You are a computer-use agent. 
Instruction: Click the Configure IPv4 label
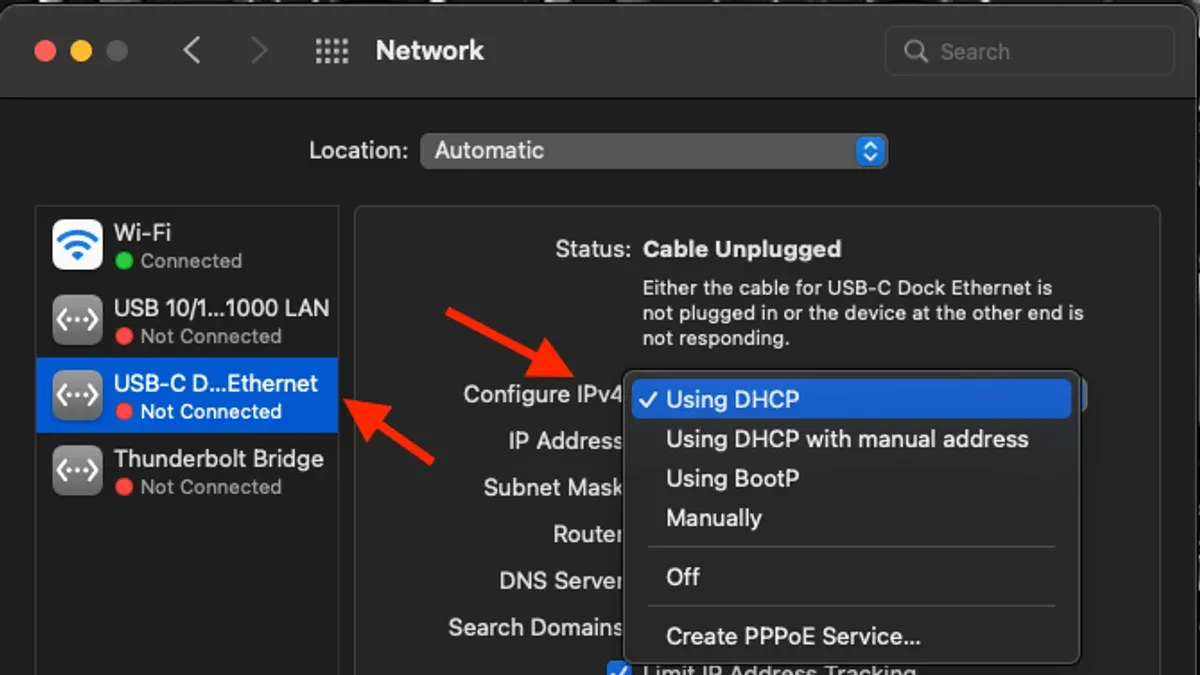(543, 394)
